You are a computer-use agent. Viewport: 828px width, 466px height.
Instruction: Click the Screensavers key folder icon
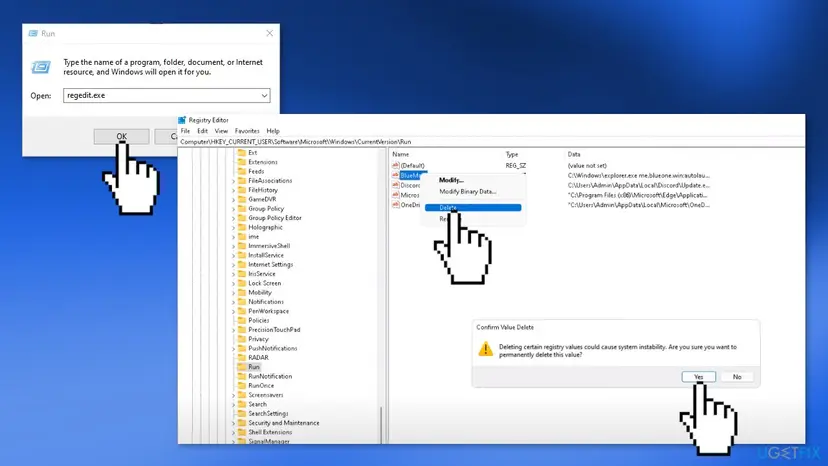(242, 395)
